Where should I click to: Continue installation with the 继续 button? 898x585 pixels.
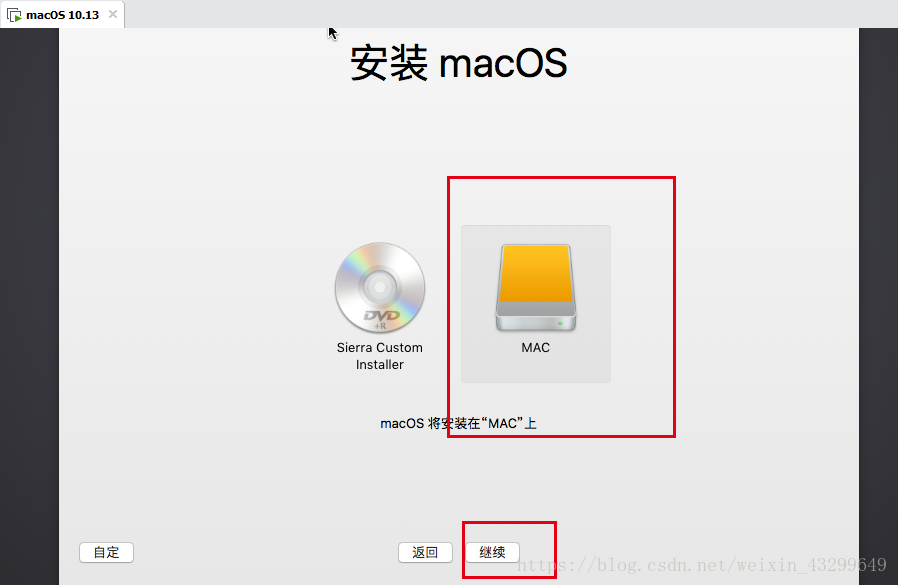pyautogui.click(x=493, y=552)
